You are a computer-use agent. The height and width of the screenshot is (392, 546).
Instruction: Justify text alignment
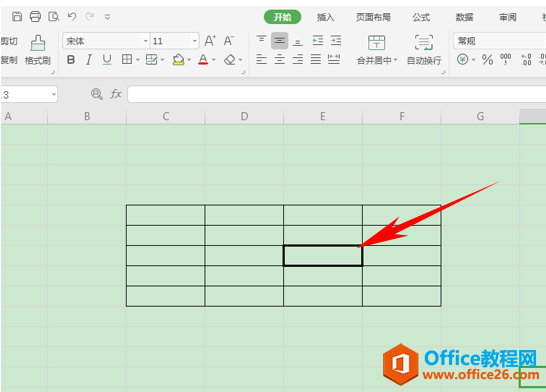(315, 59)
